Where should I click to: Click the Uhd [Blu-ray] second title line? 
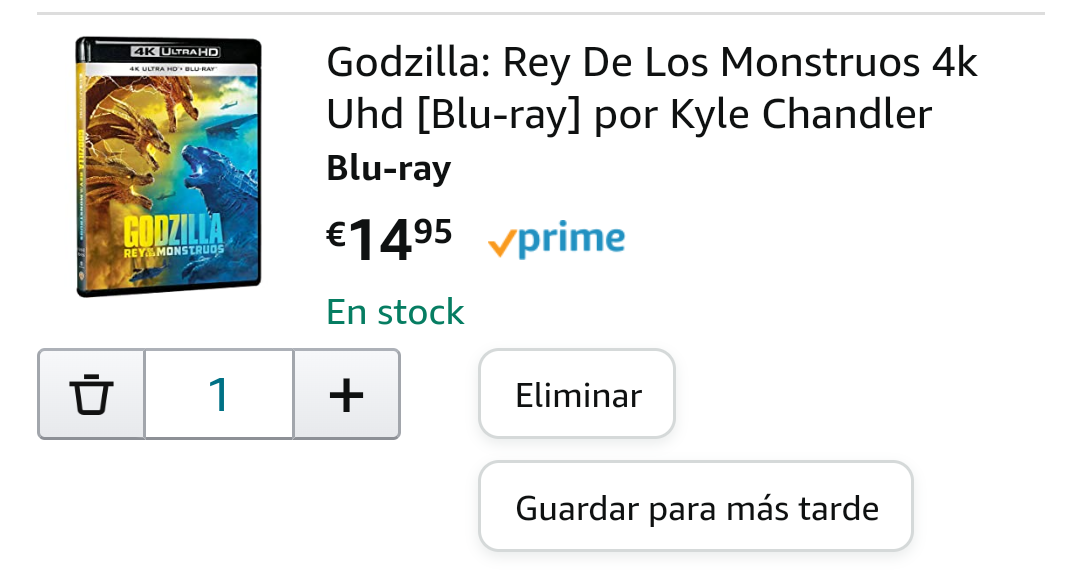[x=629, y=114]
